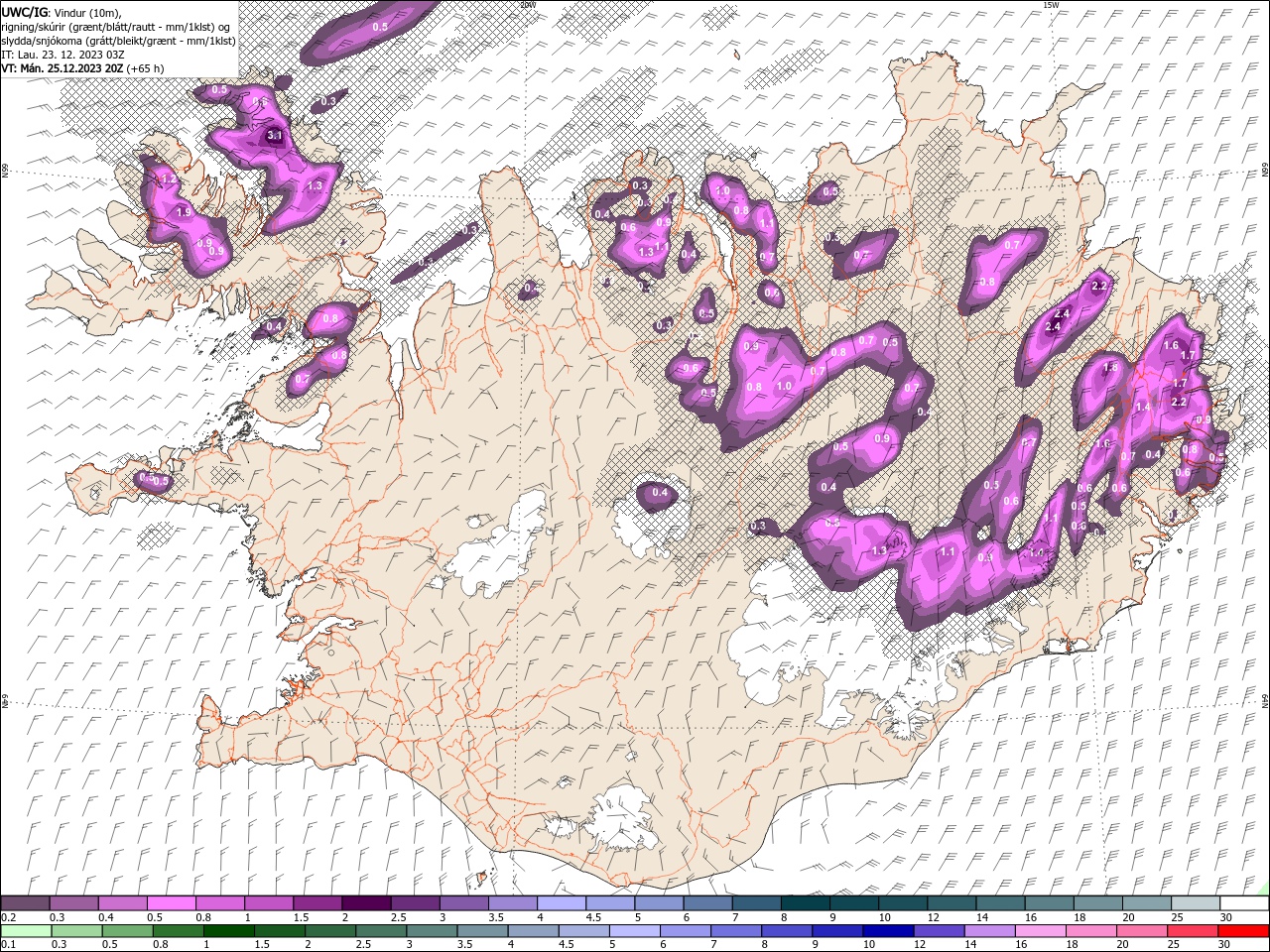Click the green swatch labeled 2, lower legend
This screenshot has width=1270, height=952.
pos(329,931)
